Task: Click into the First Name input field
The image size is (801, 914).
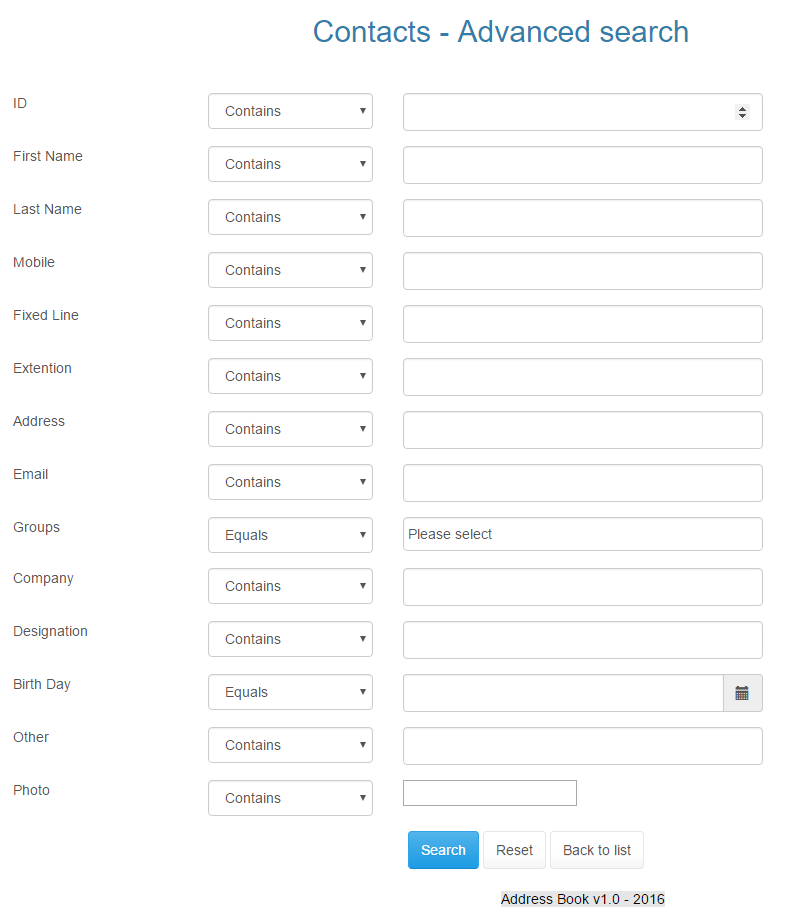Action: pyautogui.click(x=582, y=165)
